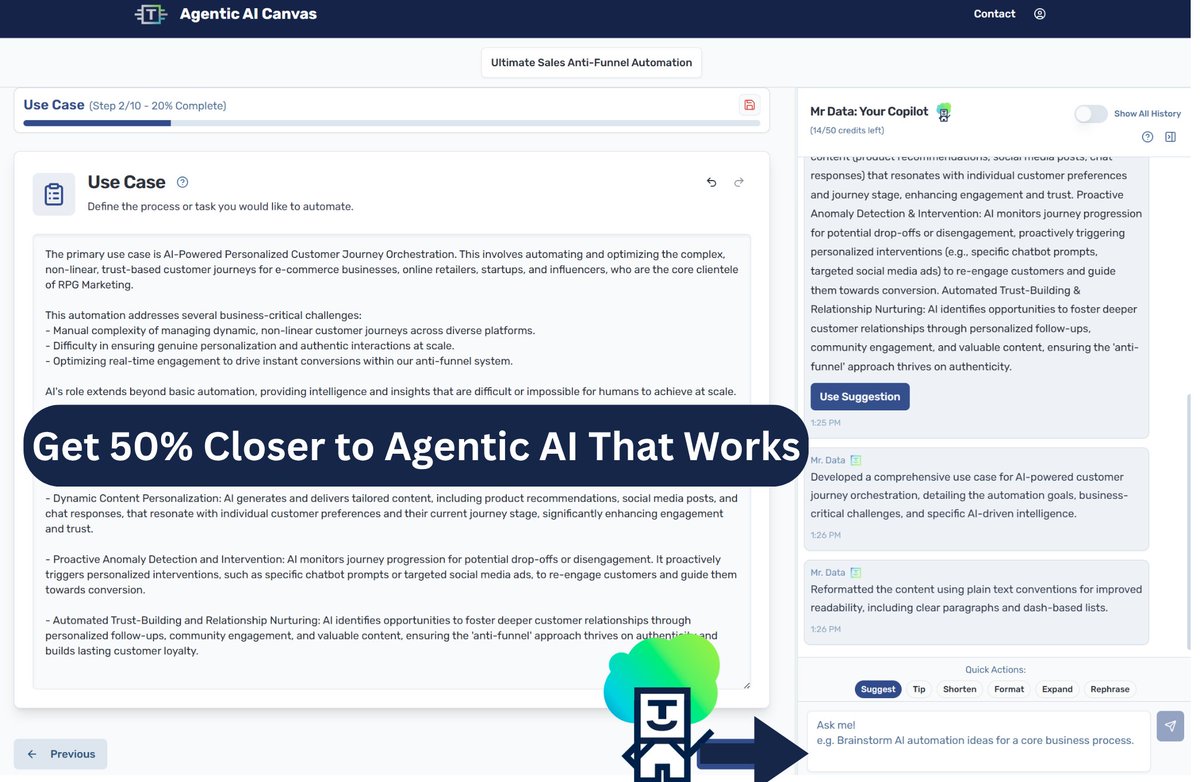Click the red save icon in Use Case bar

[x=749, y=105]
